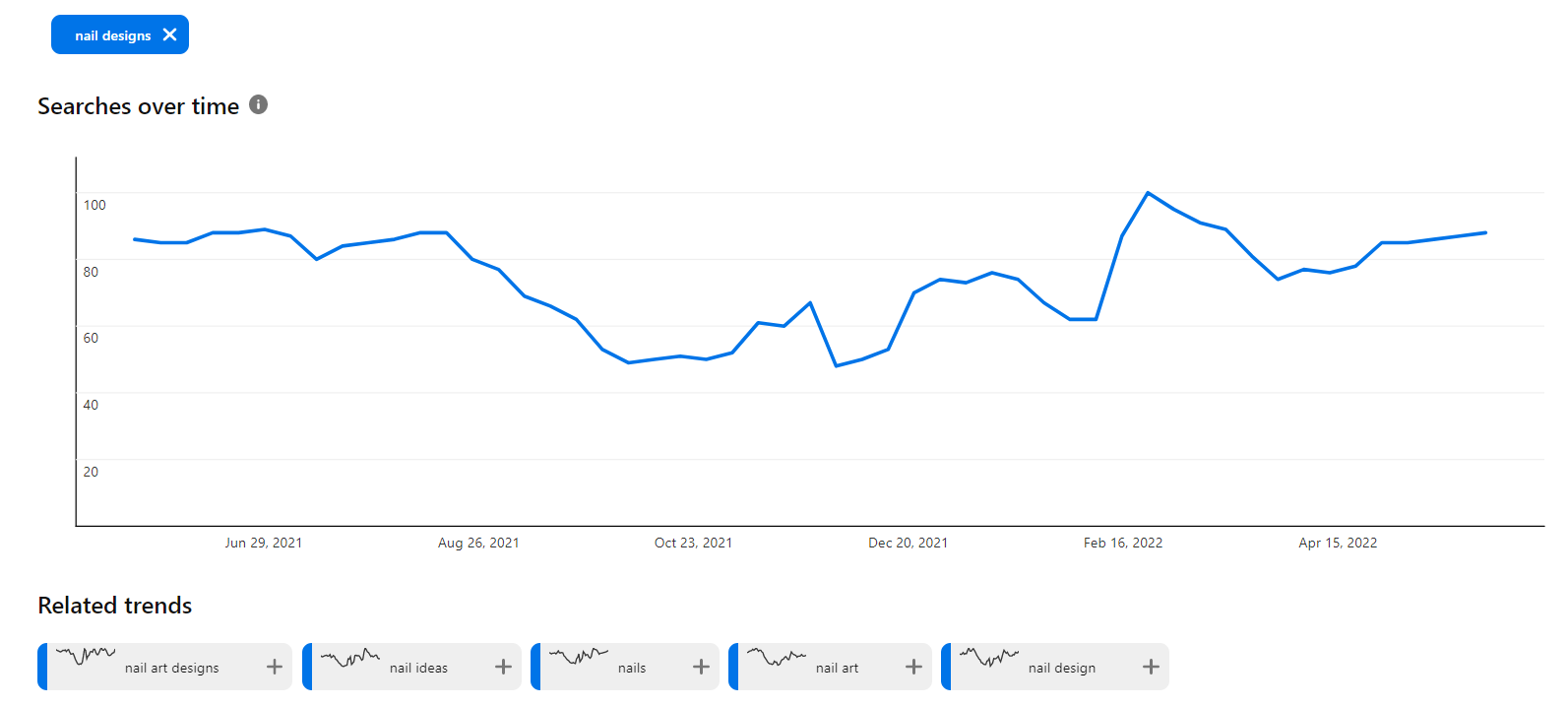Click plus icon on nail design chip
The width and height of the screenshot is (1568, 706).
[x=1151, y=667]
